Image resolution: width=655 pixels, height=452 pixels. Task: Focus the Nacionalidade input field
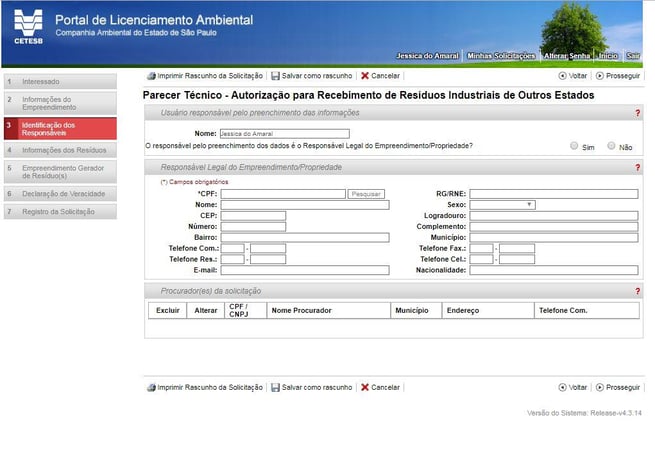tap(553, 270)
